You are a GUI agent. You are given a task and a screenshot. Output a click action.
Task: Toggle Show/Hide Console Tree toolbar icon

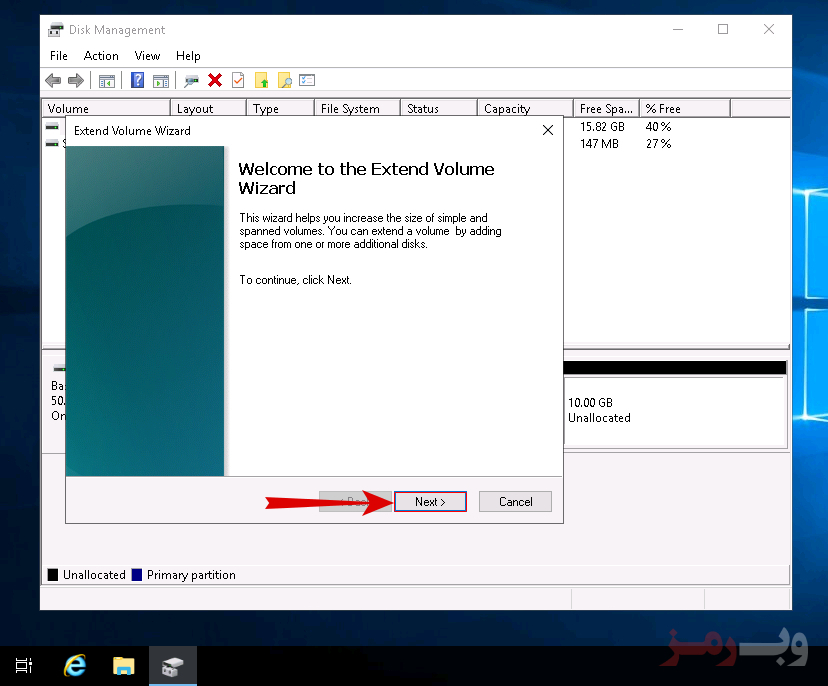tap(107, 81)
